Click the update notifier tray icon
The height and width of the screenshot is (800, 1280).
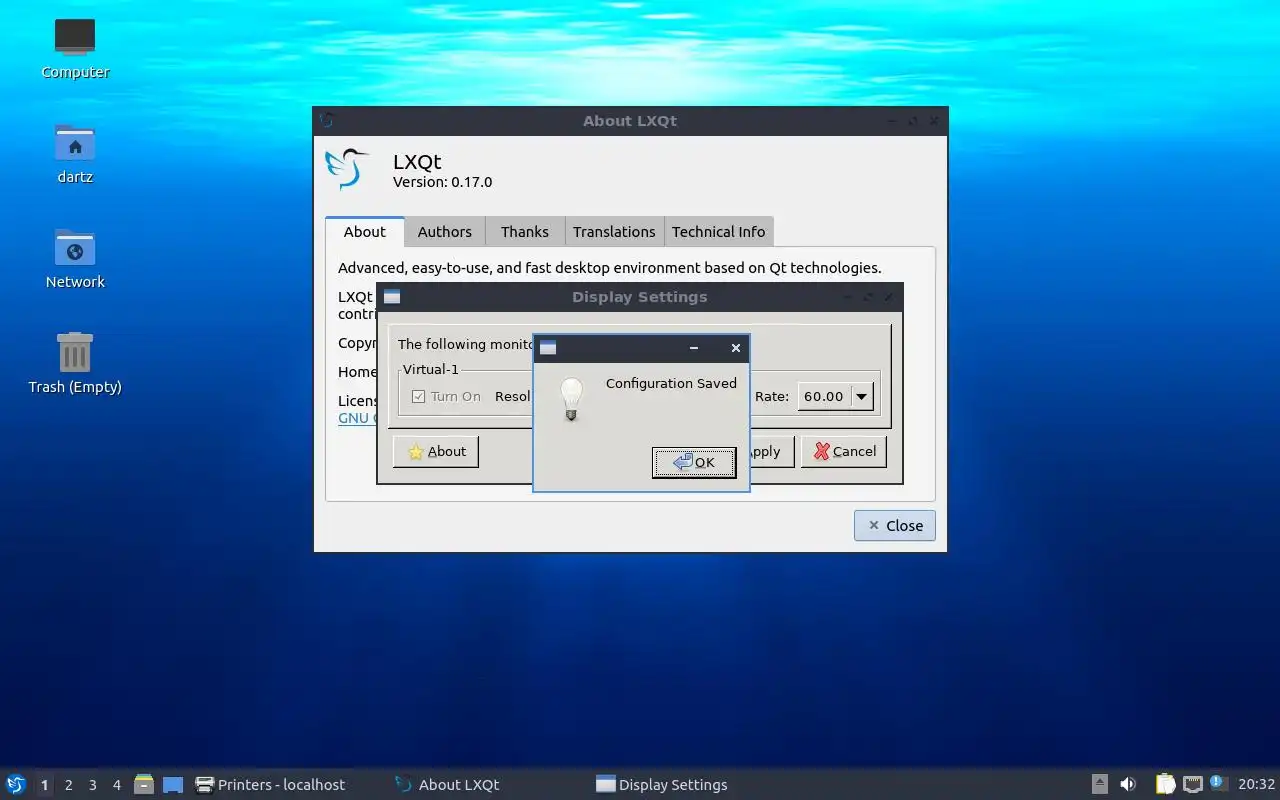1217,783
